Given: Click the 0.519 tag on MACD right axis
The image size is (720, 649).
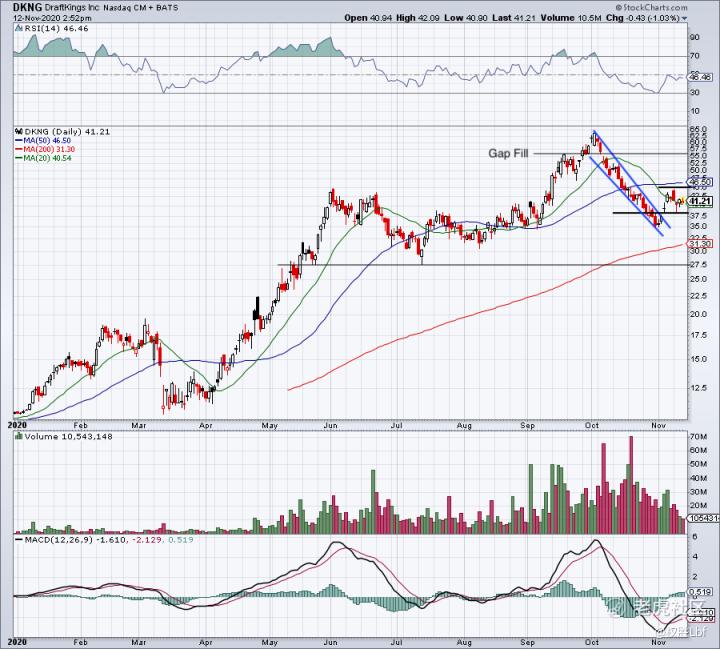Looking at the screenshot, I should (700, 593).
